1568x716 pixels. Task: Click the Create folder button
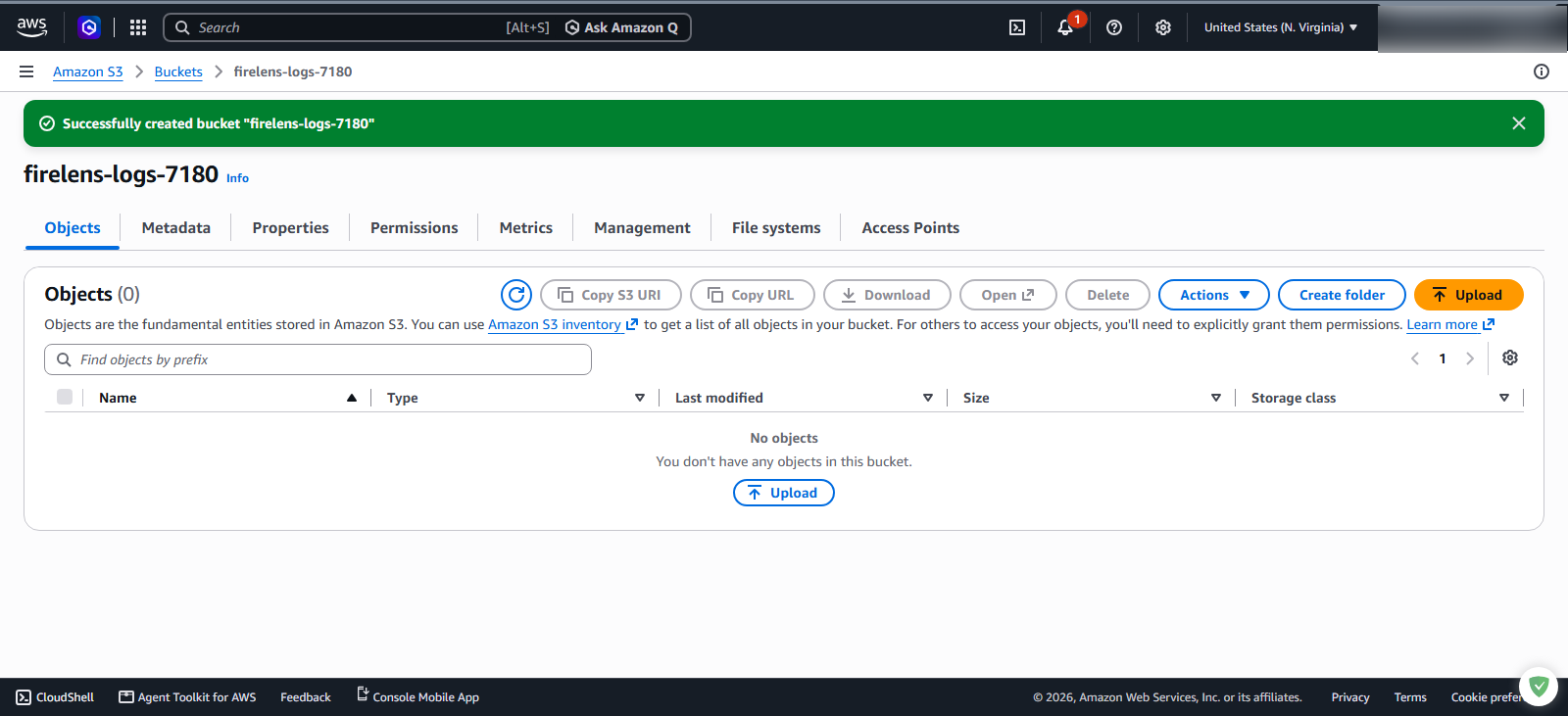tap(1342, 295)
